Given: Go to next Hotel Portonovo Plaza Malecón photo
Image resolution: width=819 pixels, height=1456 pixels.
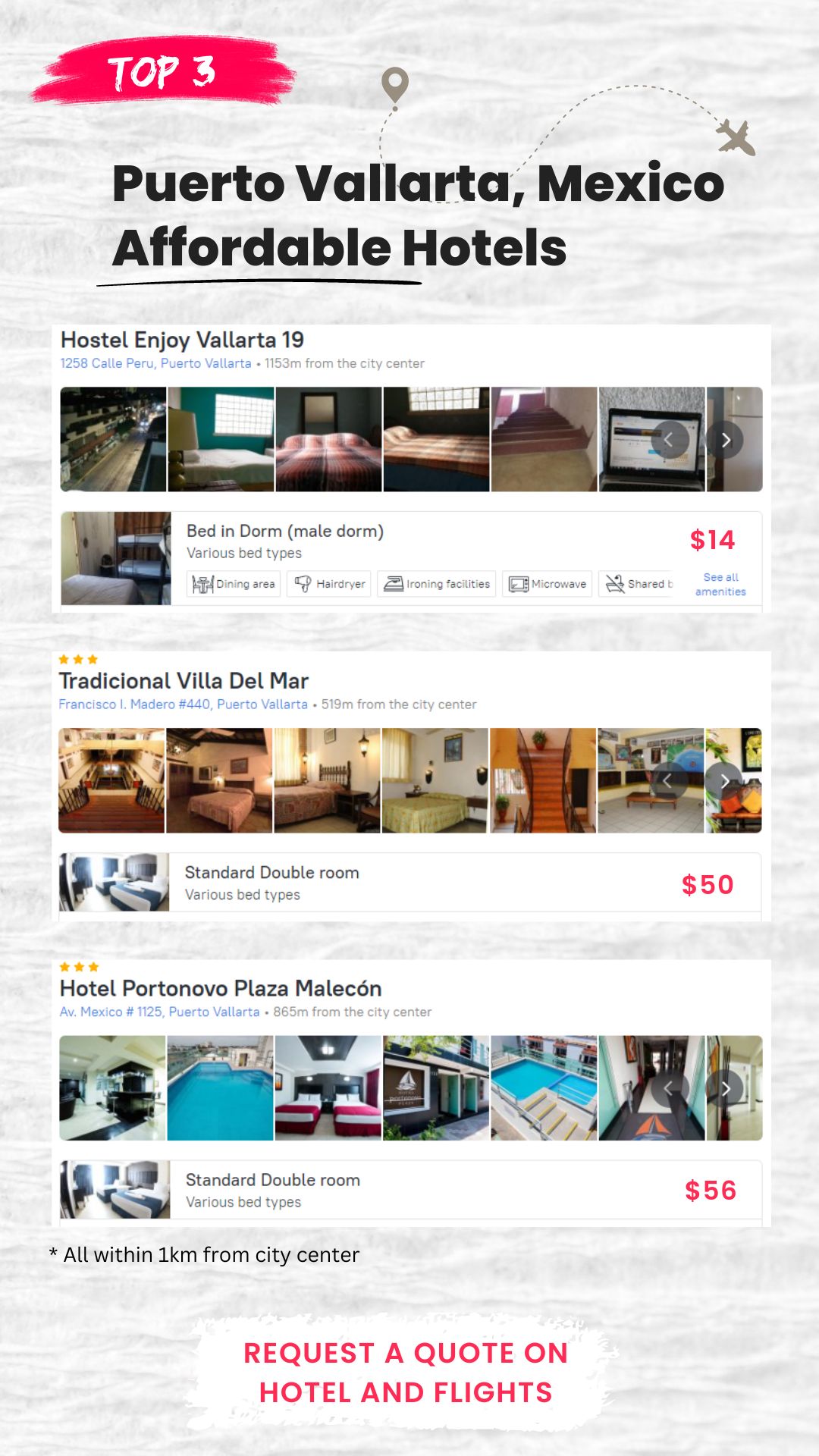Looking at the screenshot, I should [x=726, y=1089].
